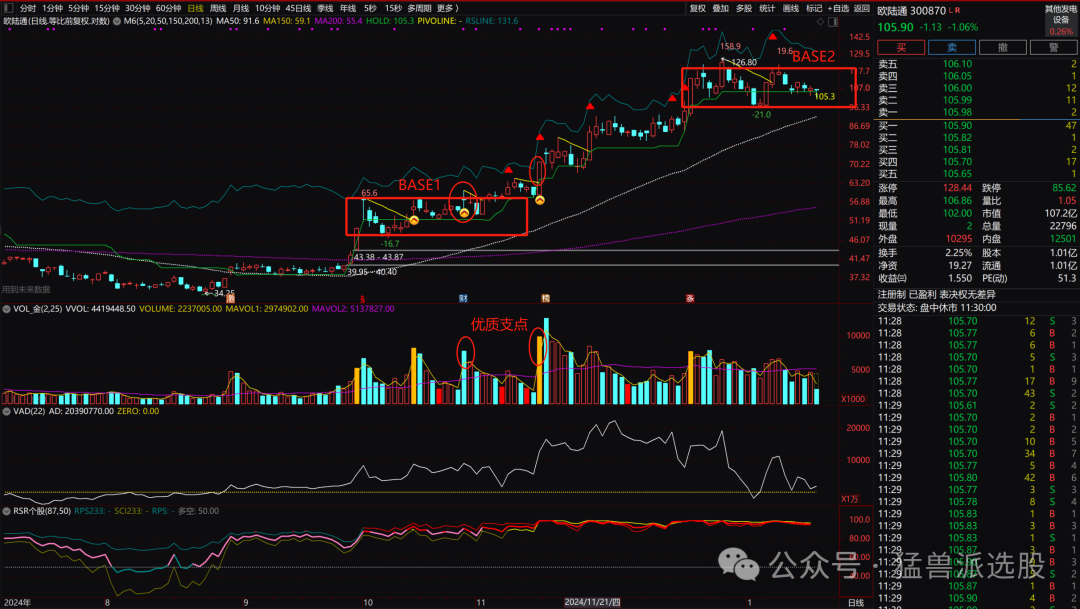Switch to 1分钟 timeframe
The image size is (1080, 609).
52,8
